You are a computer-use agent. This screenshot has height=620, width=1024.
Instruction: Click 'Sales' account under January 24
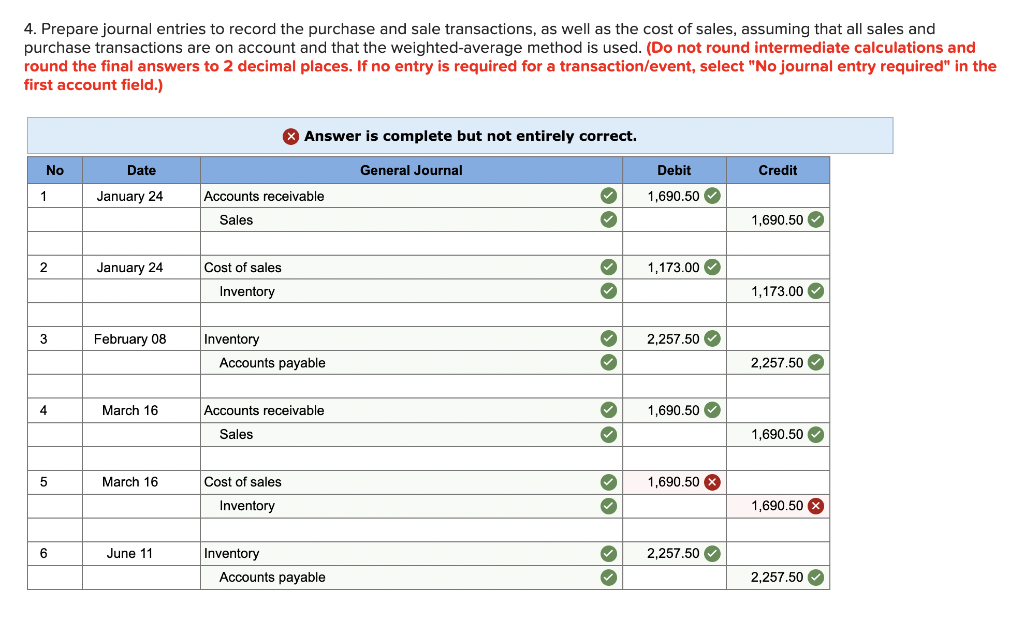236,220
